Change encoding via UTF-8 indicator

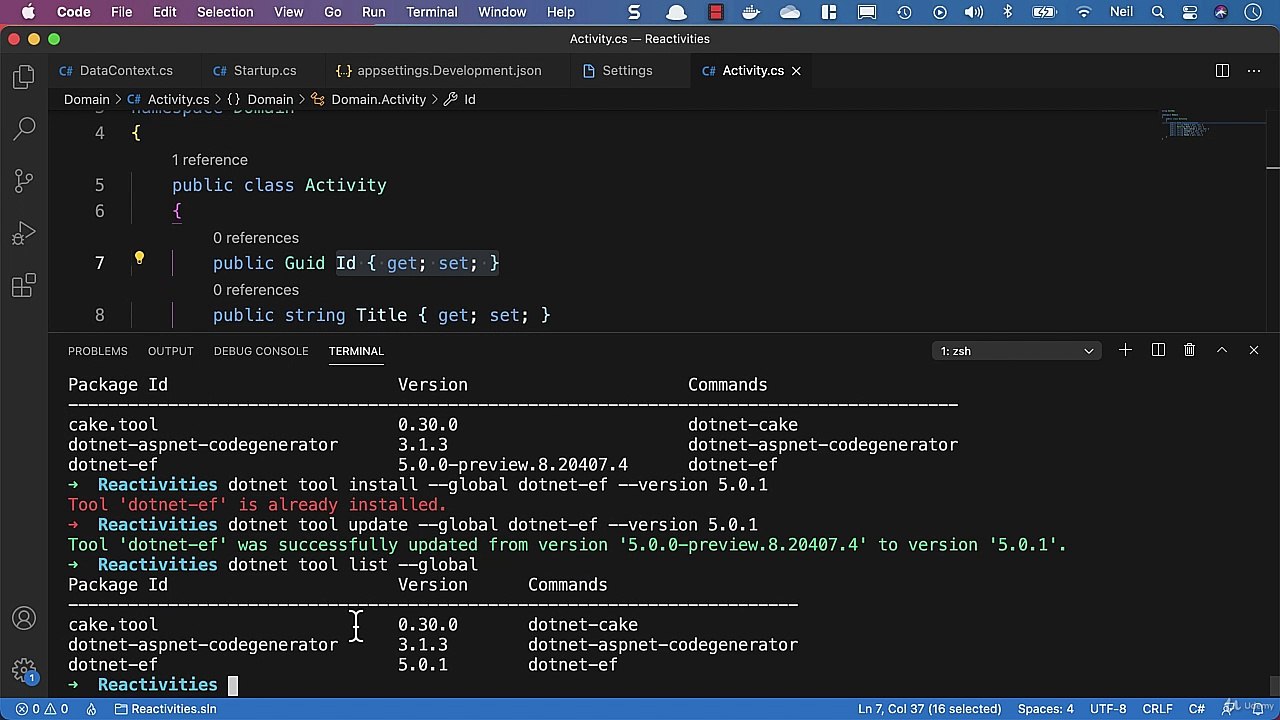tap(1108, 709)
